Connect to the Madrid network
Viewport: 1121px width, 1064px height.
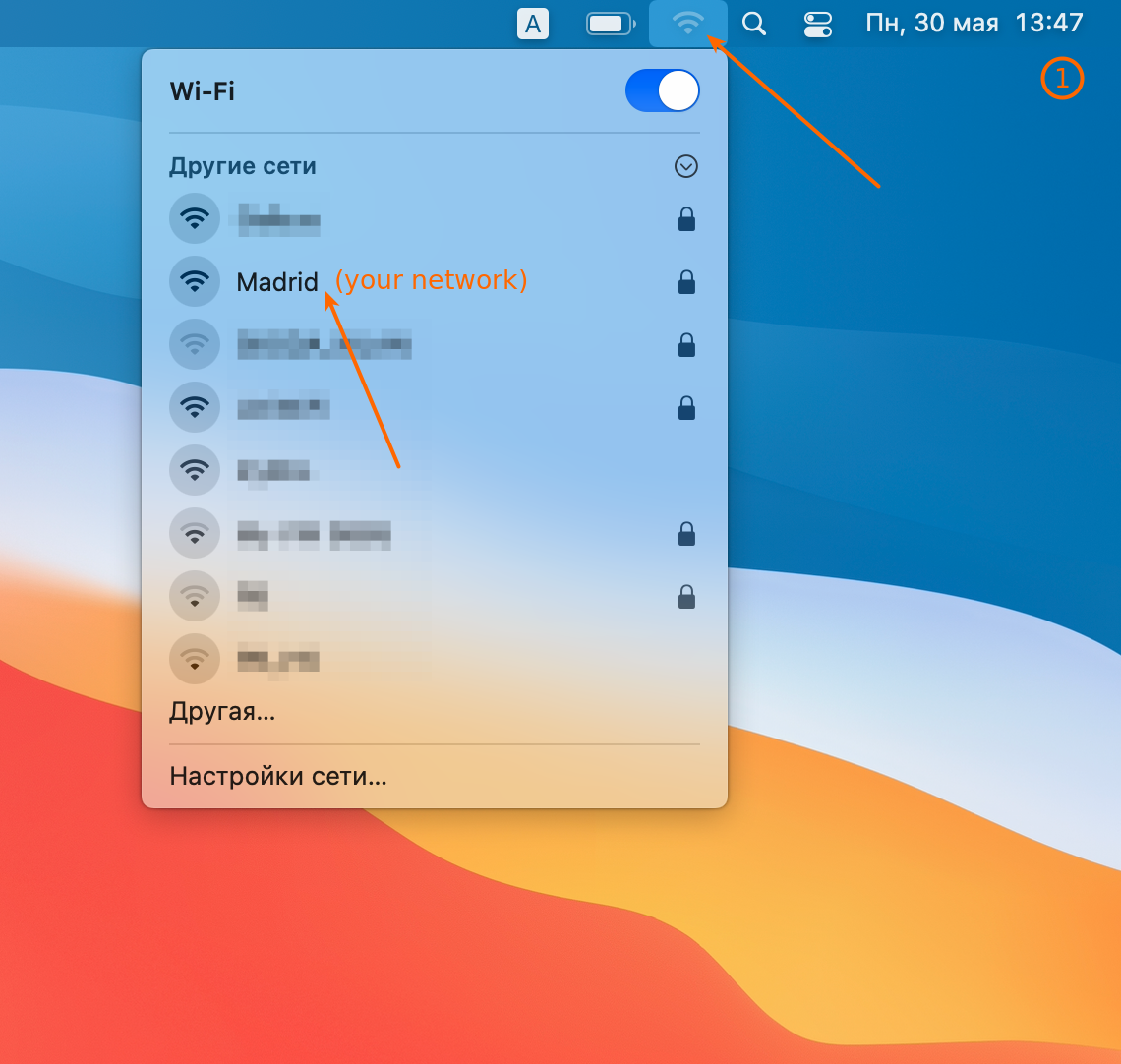pyautogui.click(x=277, y=282)
